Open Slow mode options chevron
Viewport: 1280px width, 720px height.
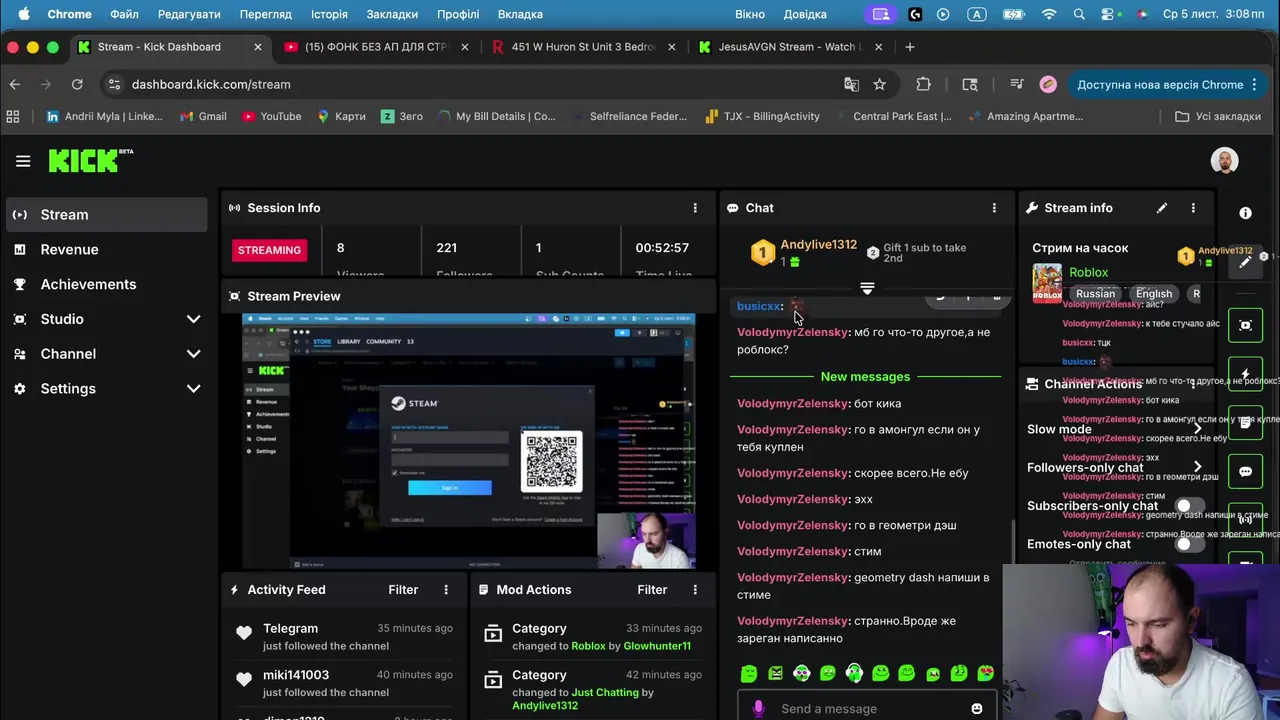[x=1197, y=429]
